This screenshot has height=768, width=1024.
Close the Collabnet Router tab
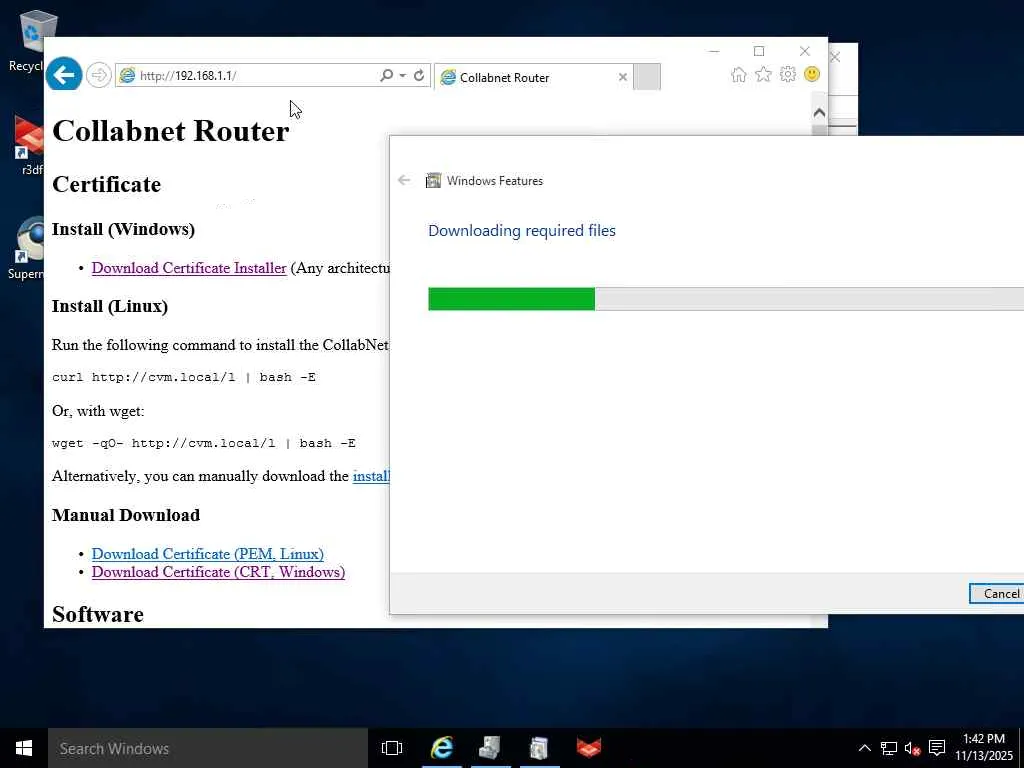(622, 77)
